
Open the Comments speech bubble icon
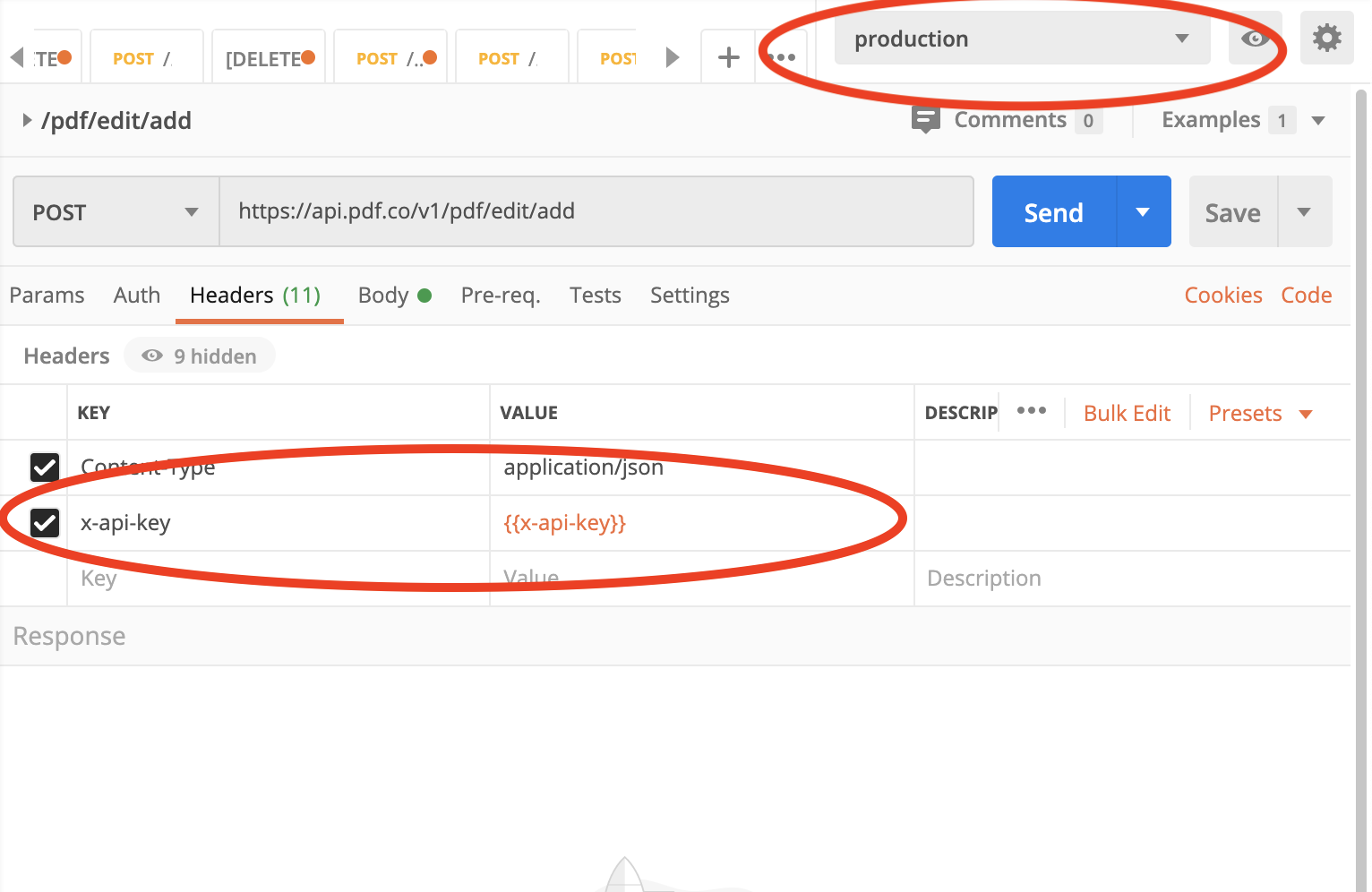tap(925, 119)
